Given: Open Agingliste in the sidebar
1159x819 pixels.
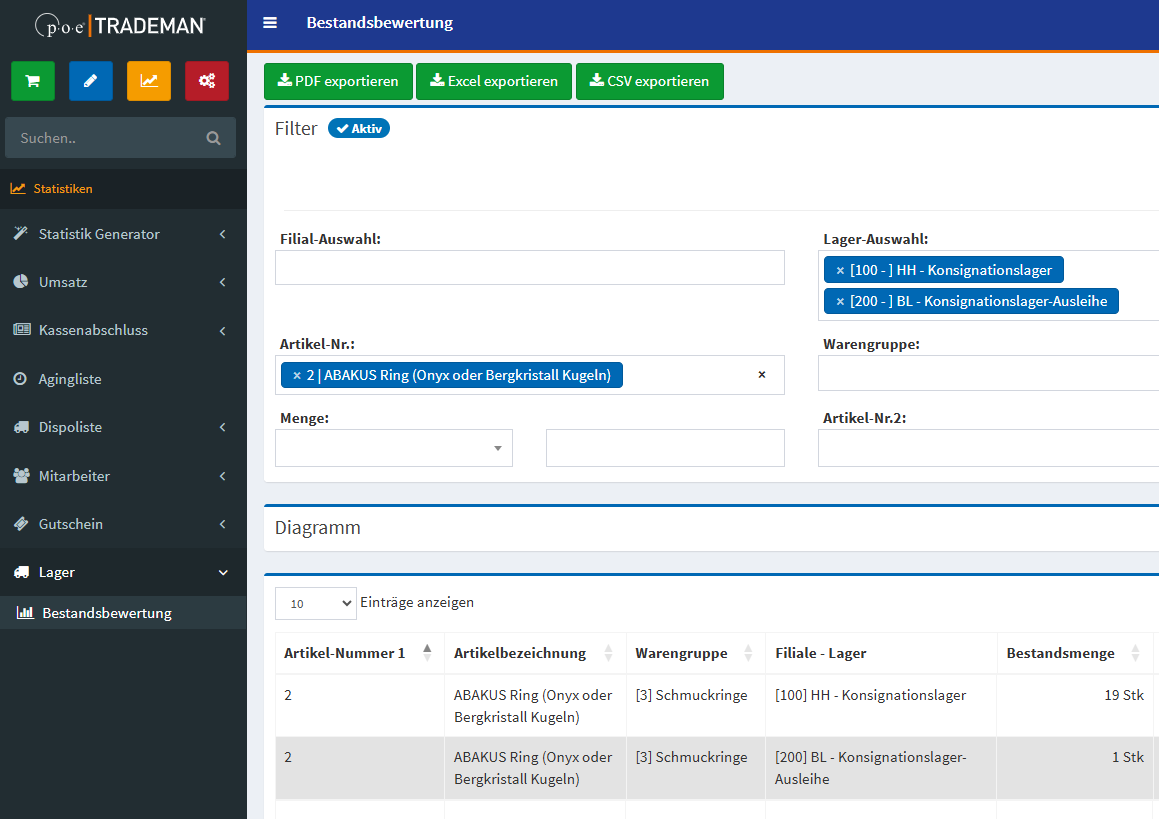Looking at the screenshot, I should 70,379.
